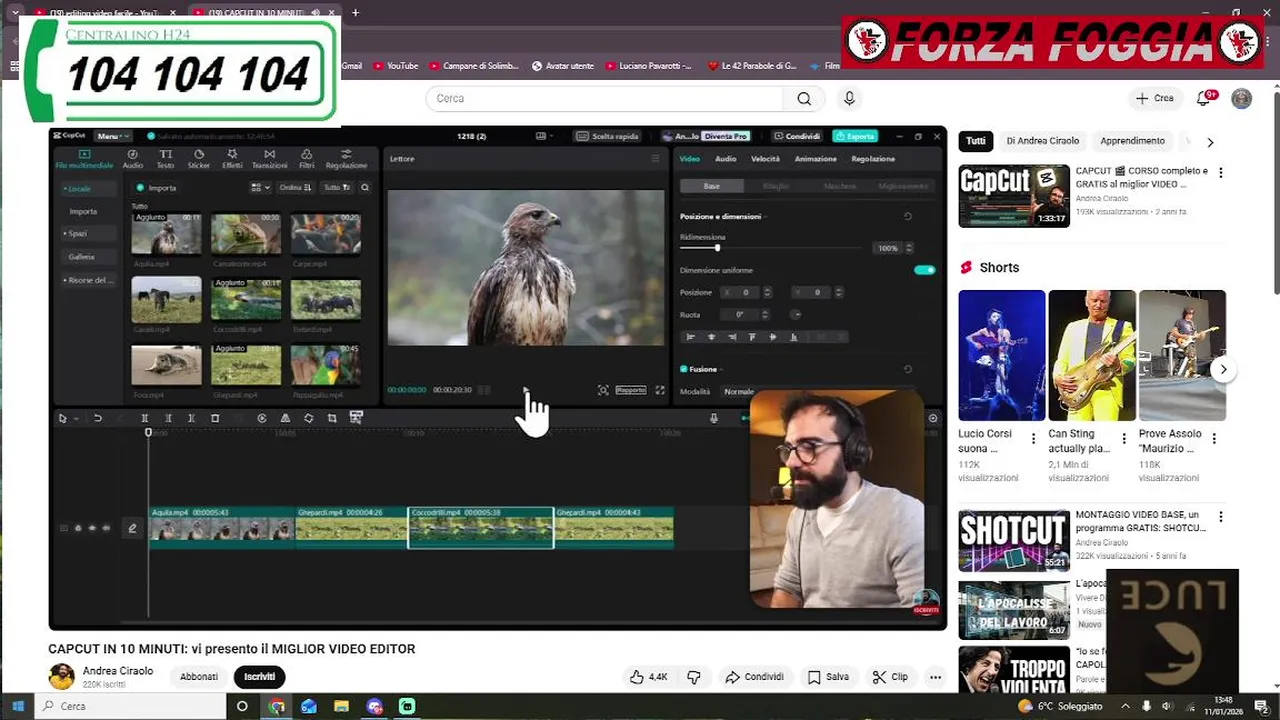The width and height of the screenshot is (1280, 720).
Task: Click the delete trash icon in timeline toolbar
Action: (x=215, y=418)
